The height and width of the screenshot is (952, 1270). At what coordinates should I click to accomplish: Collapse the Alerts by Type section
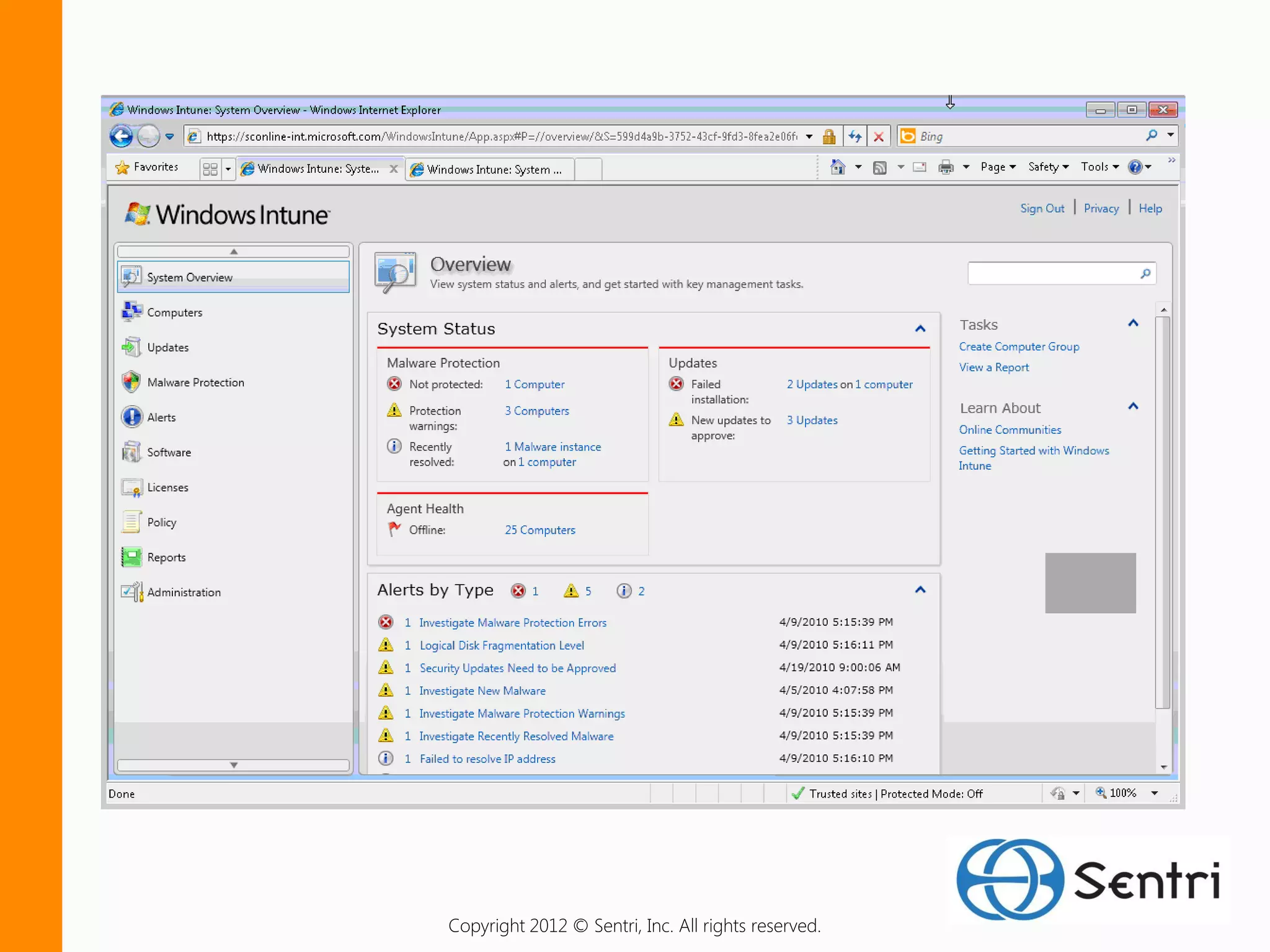(920, 589)
